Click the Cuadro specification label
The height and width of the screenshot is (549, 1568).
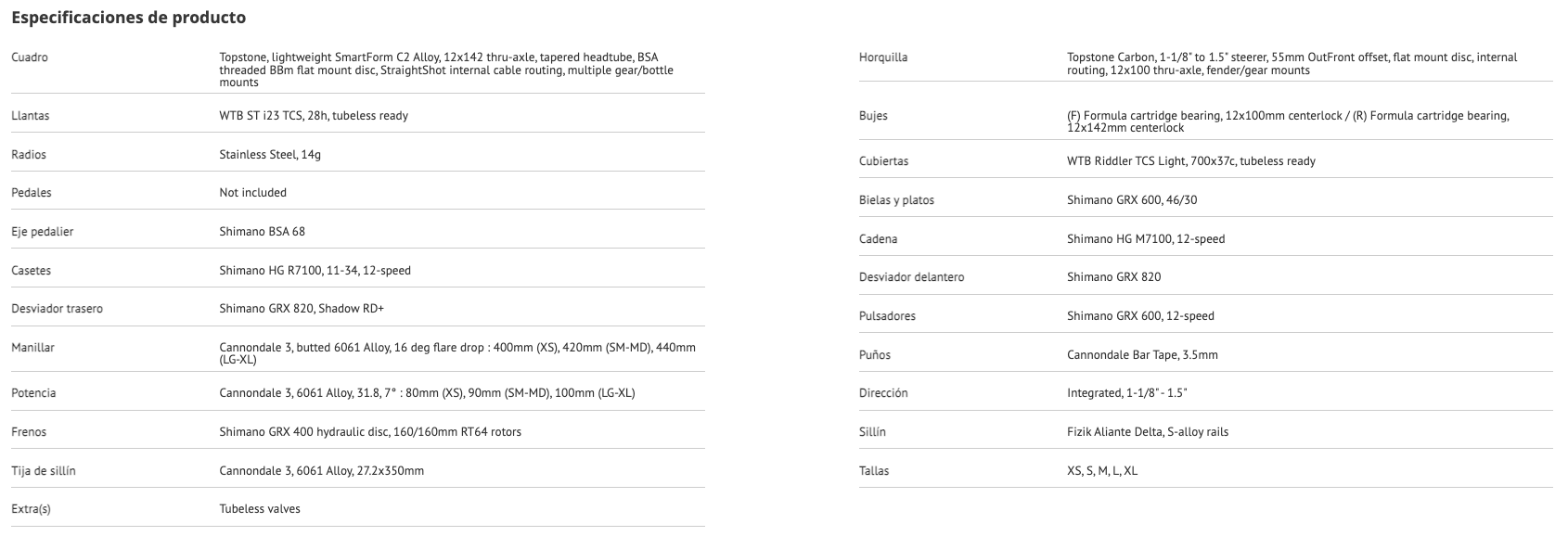[30, 57]
